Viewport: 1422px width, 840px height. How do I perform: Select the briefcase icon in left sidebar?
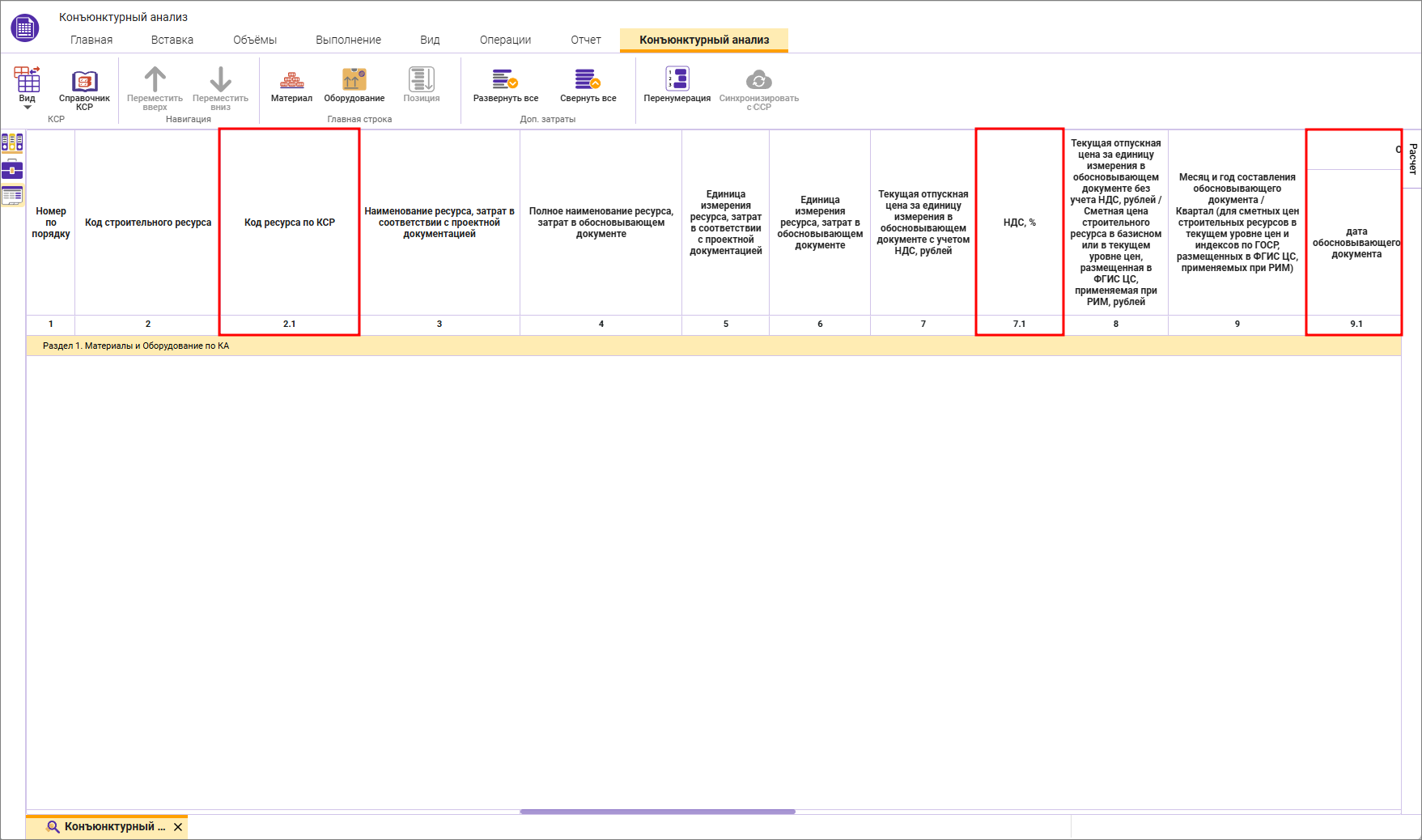point(12,169)
